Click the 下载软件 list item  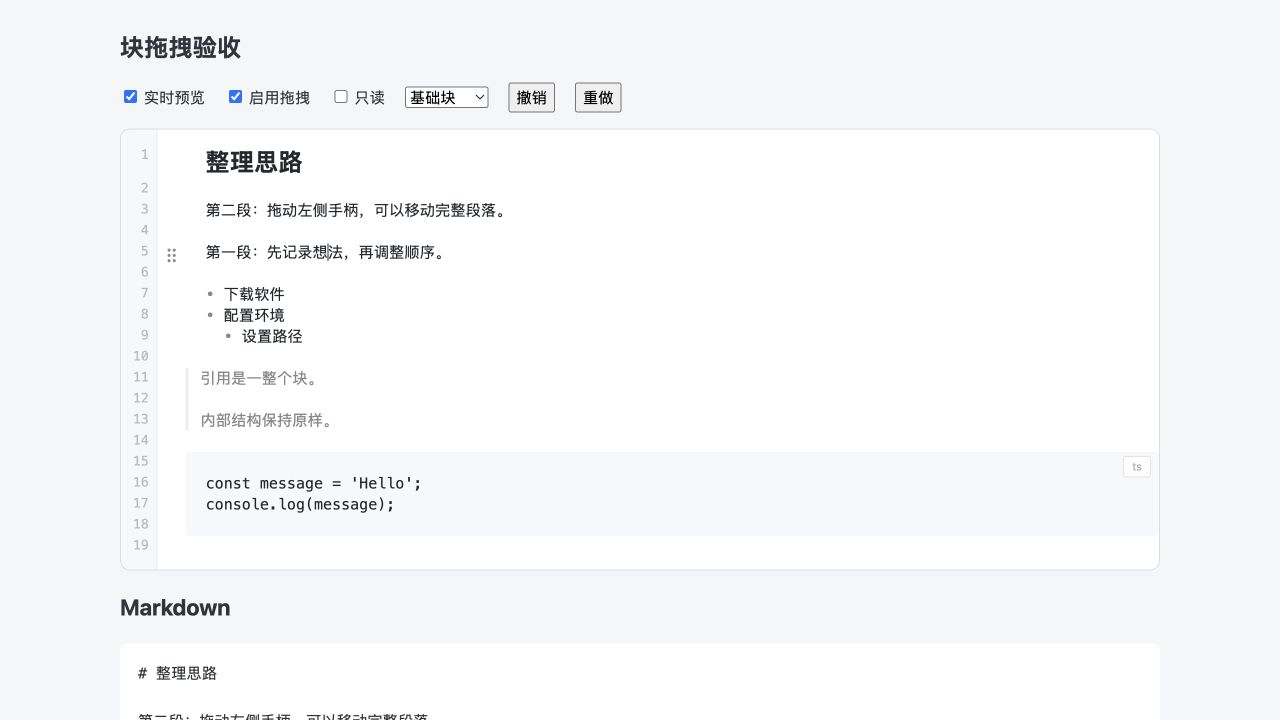[254, 294]
